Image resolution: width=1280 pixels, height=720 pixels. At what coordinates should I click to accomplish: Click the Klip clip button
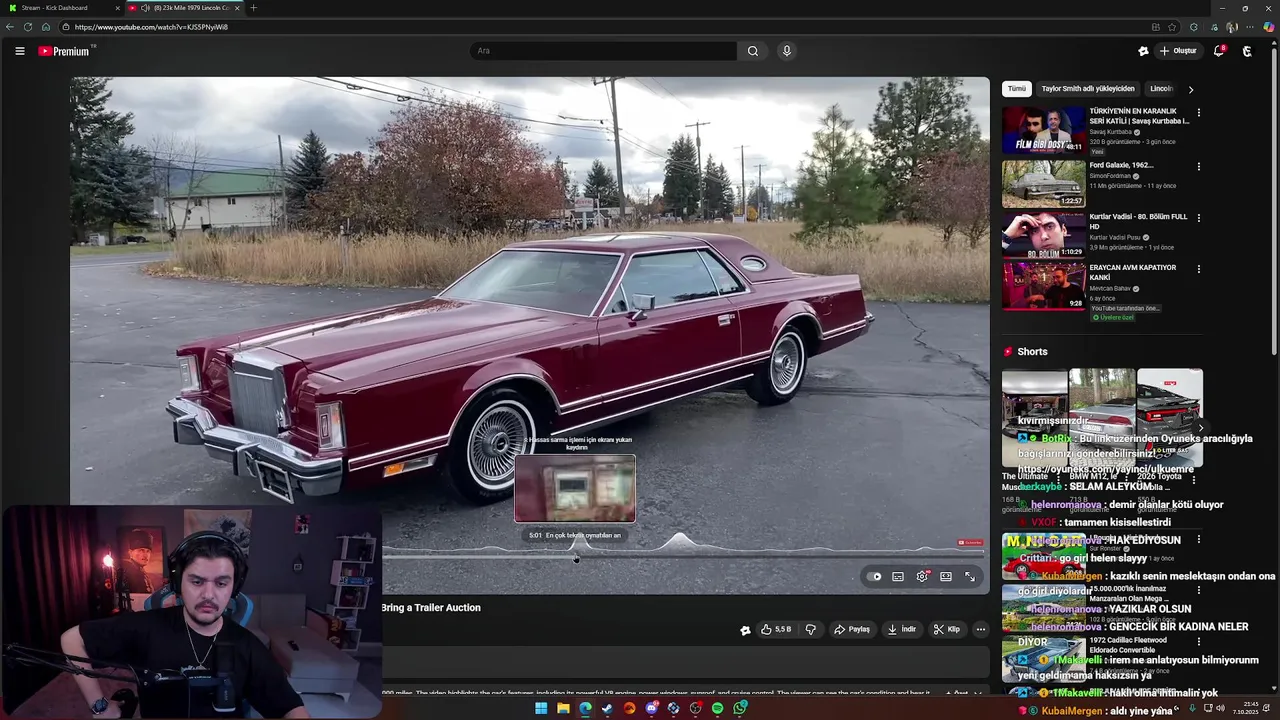[946, 630]
